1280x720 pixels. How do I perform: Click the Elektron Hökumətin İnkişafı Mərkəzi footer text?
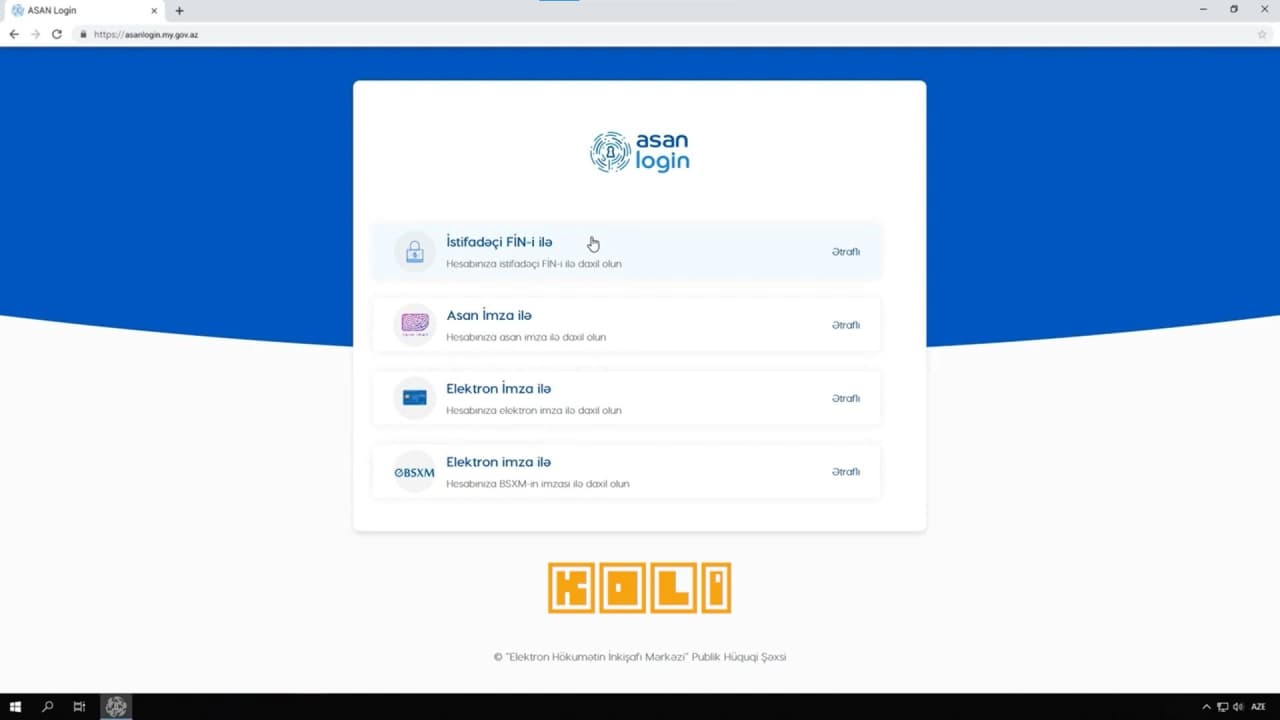tap(640, 657)
